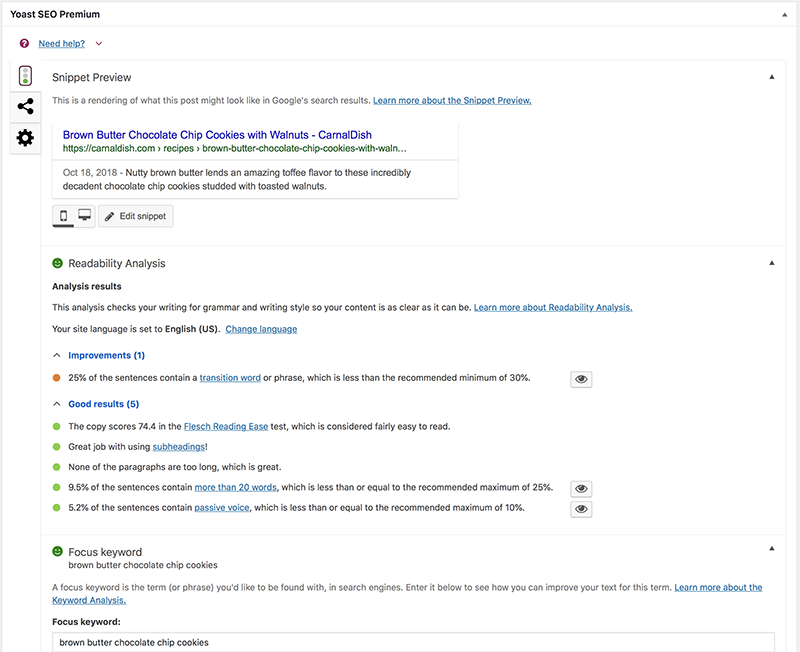Collapse the Readability Analysis section

coord(772,263)
